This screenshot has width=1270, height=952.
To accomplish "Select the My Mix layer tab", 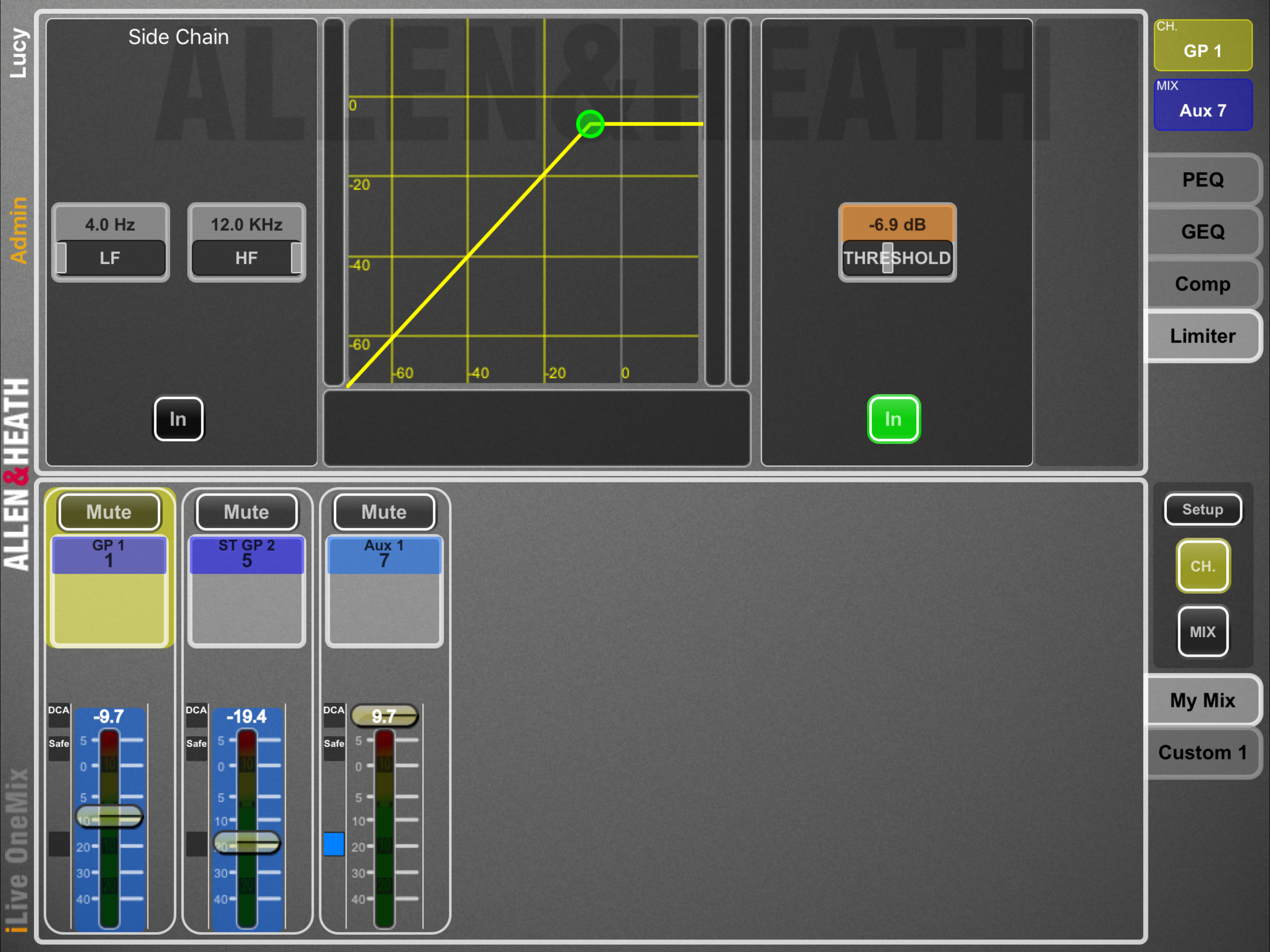I will [1202, 700].
